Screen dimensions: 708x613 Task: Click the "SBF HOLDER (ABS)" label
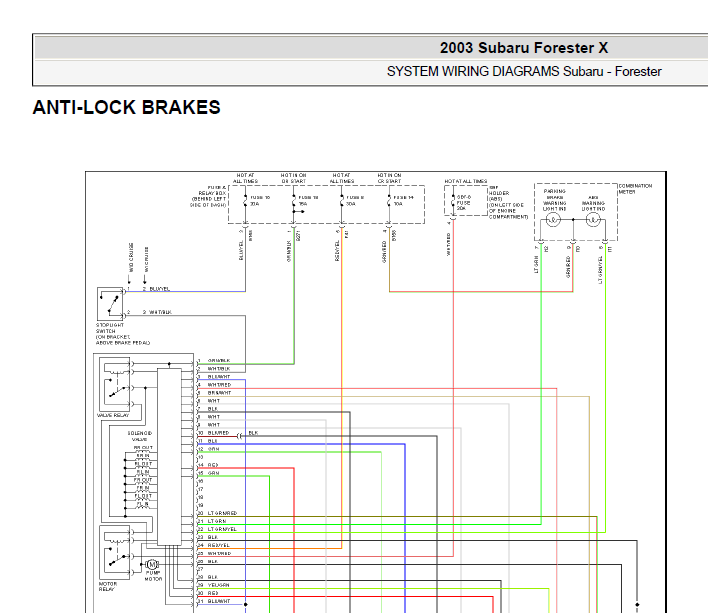coord(499,193)
